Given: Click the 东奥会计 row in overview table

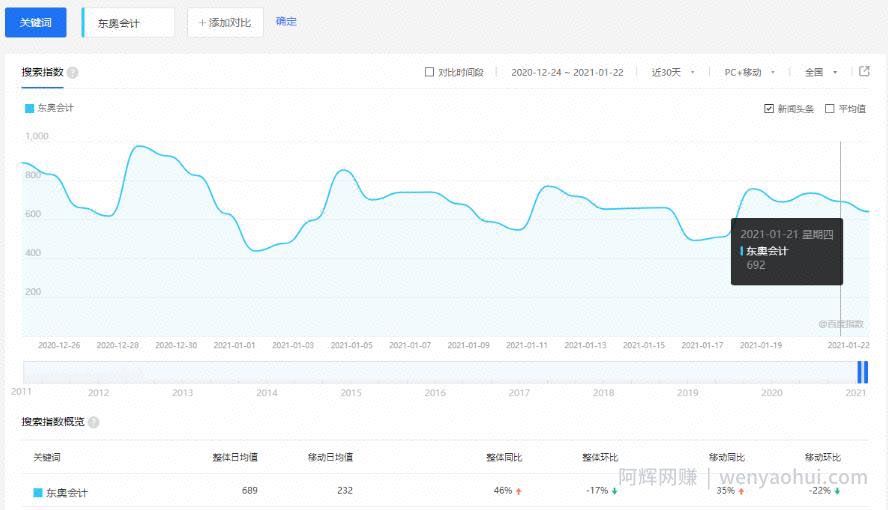Looking at the screenshot, I should (445, 491).
